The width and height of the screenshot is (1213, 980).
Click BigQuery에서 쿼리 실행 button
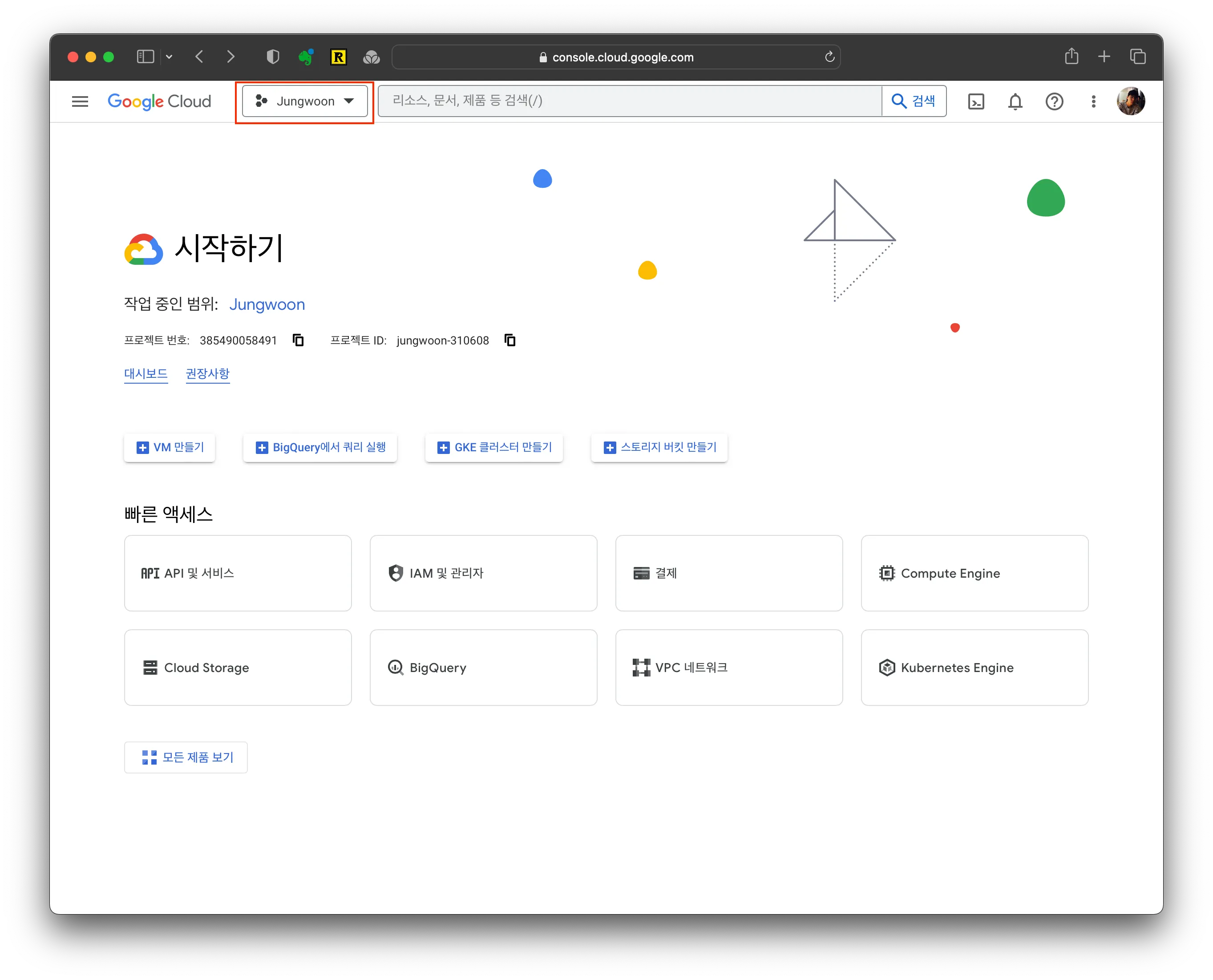(320, 448)
